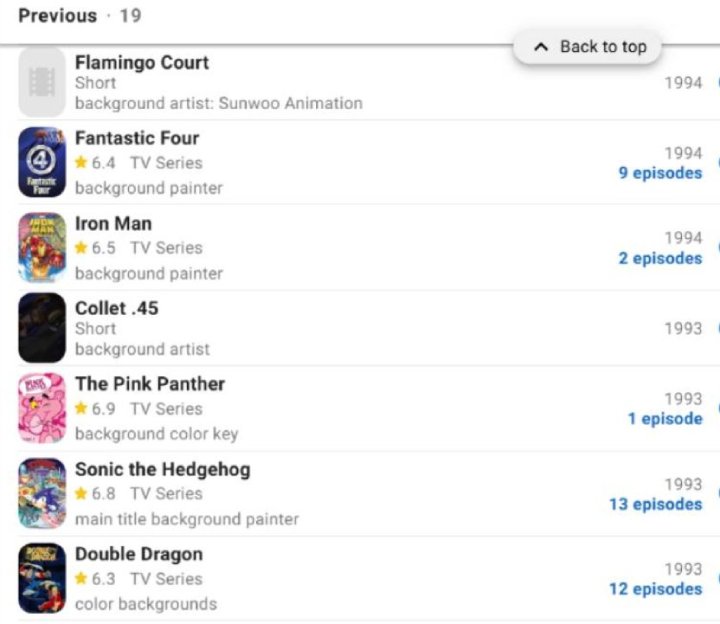720x624 pixels.
Task: Open the Sonic the Hedgehog title link
Action: point(163,470)
